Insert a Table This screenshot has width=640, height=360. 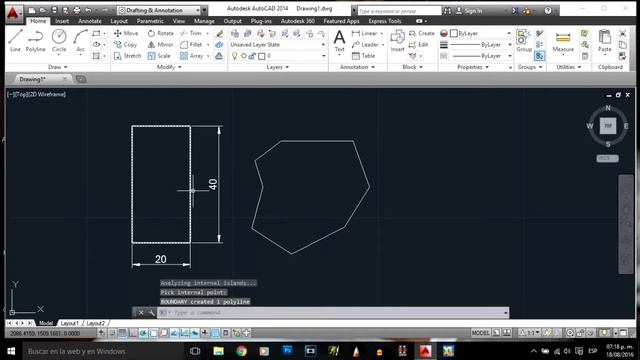pos(363,56)
